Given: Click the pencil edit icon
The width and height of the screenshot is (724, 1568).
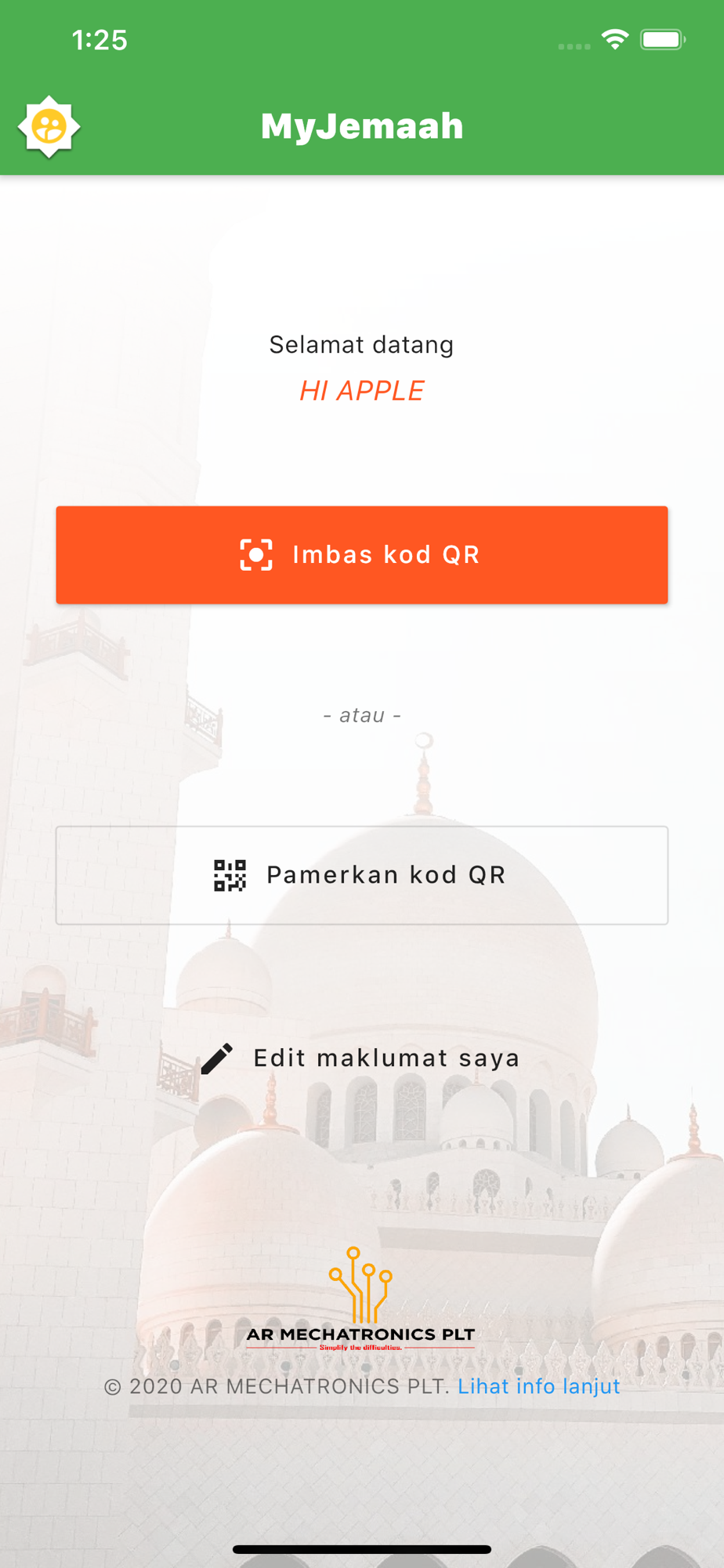Looking at the screenshot, I should coord(217,1058).
